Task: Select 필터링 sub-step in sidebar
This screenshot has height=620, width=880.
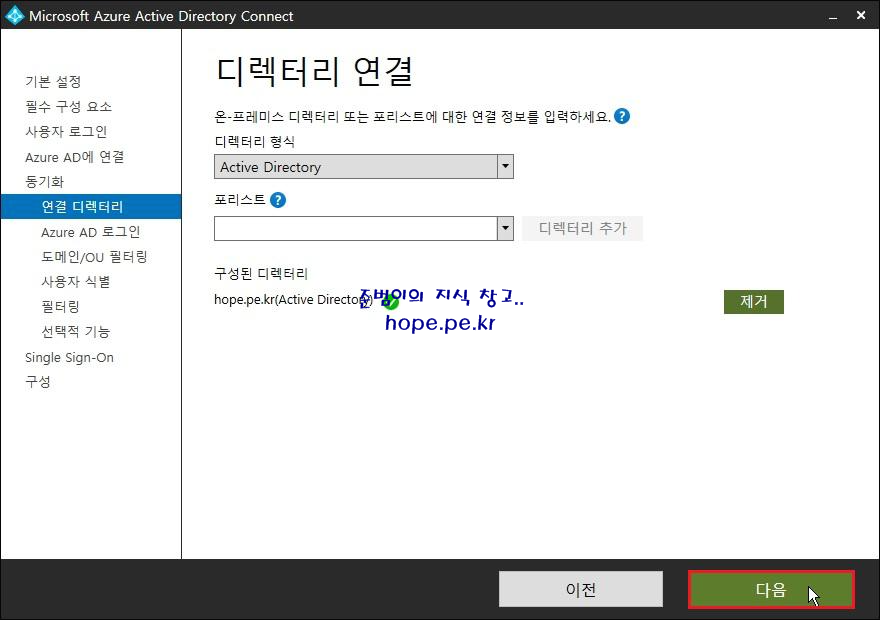Action: click(61, 307)
